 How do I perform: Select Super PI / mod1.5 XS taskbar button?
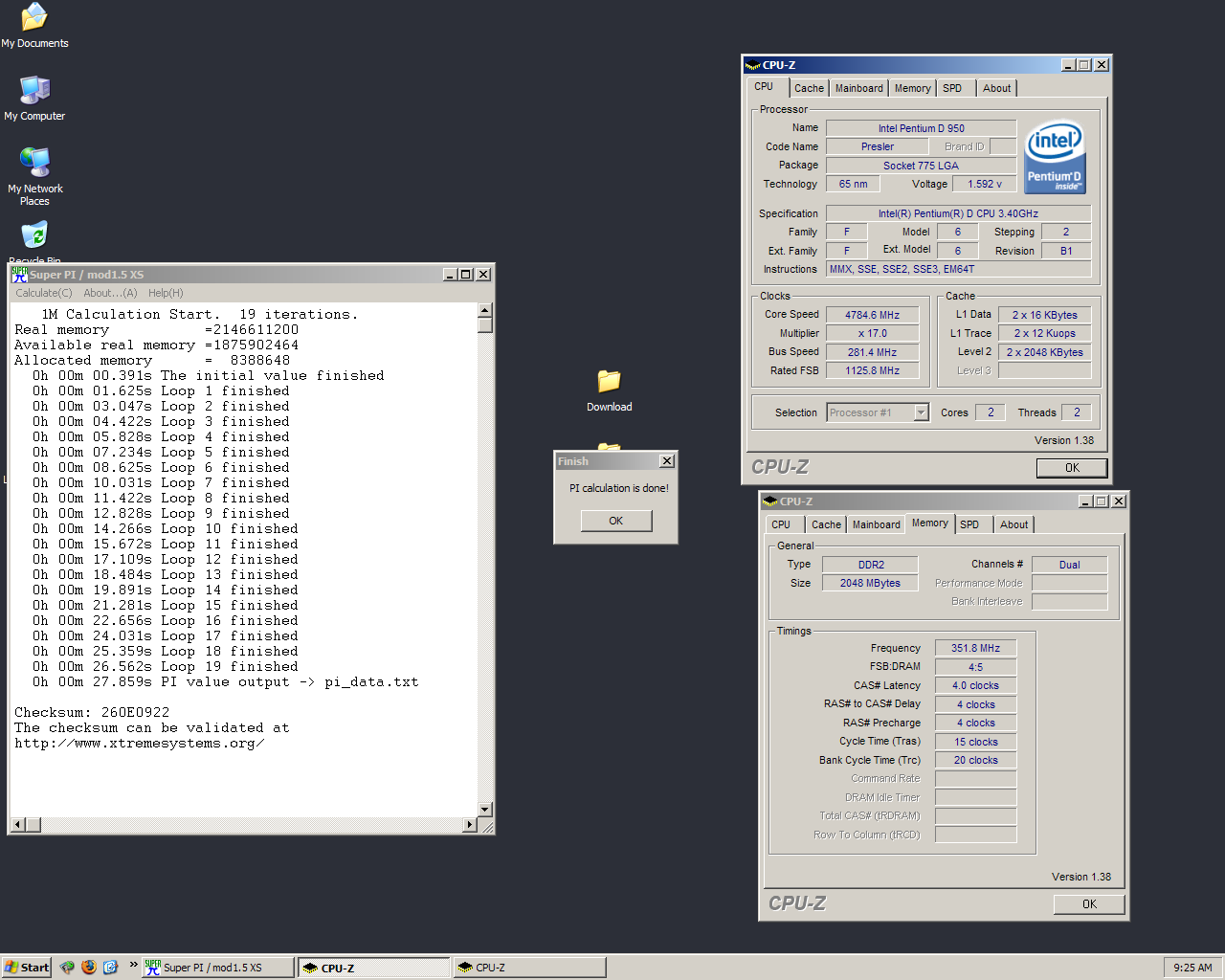tap(218, 968)
